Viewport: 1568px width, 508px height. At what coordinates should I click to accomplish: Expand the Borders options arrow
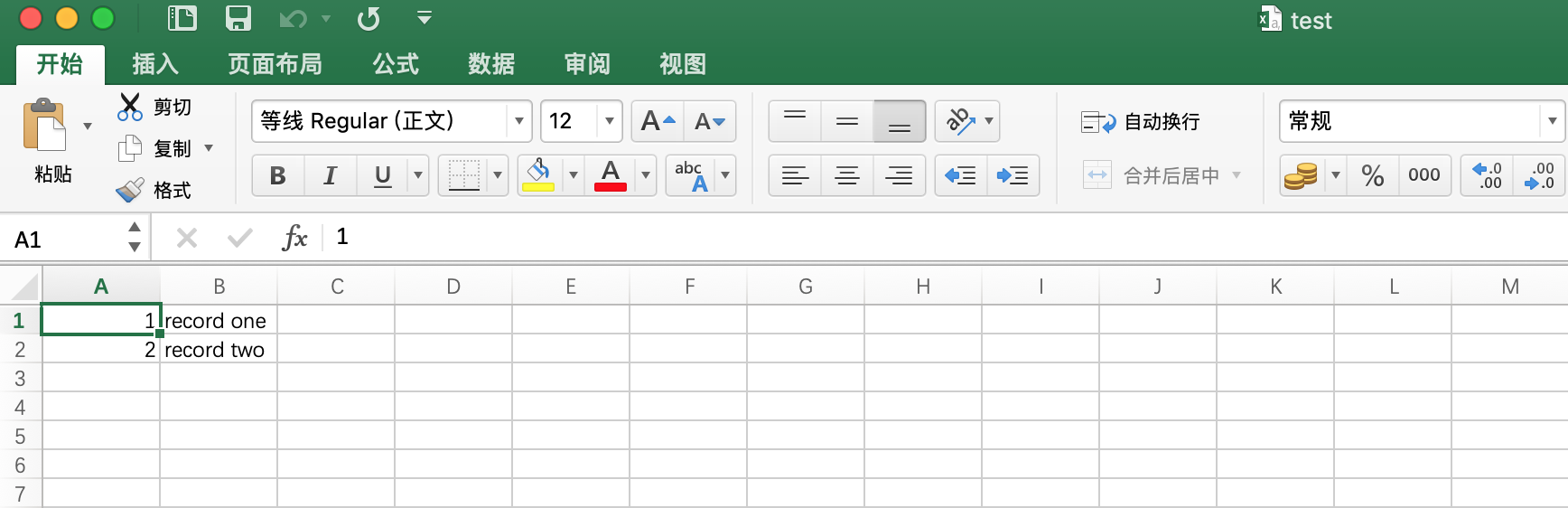tap(498, 175)
